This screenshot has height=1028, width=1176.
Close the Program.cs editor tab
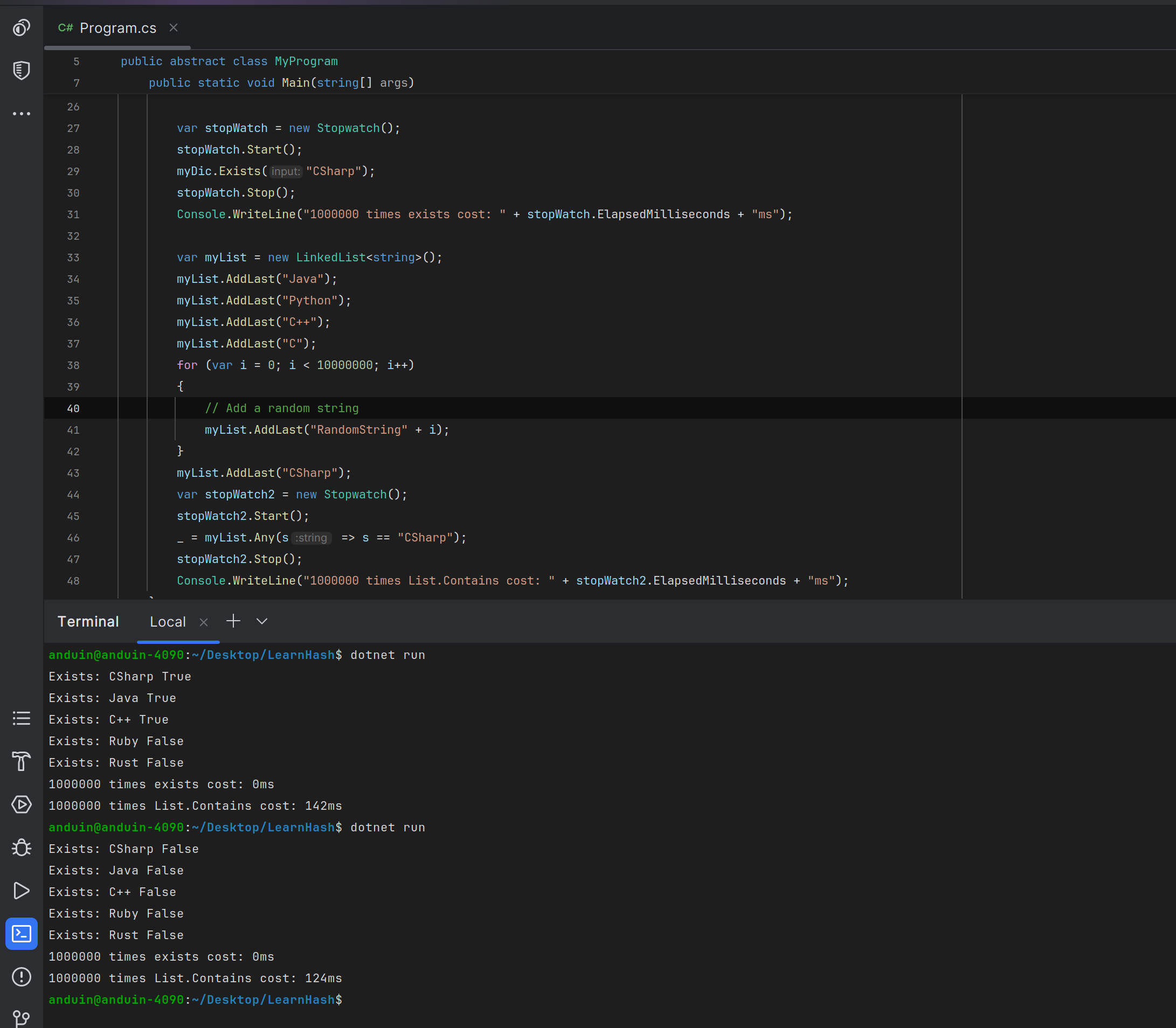click(x=174, y=27)
